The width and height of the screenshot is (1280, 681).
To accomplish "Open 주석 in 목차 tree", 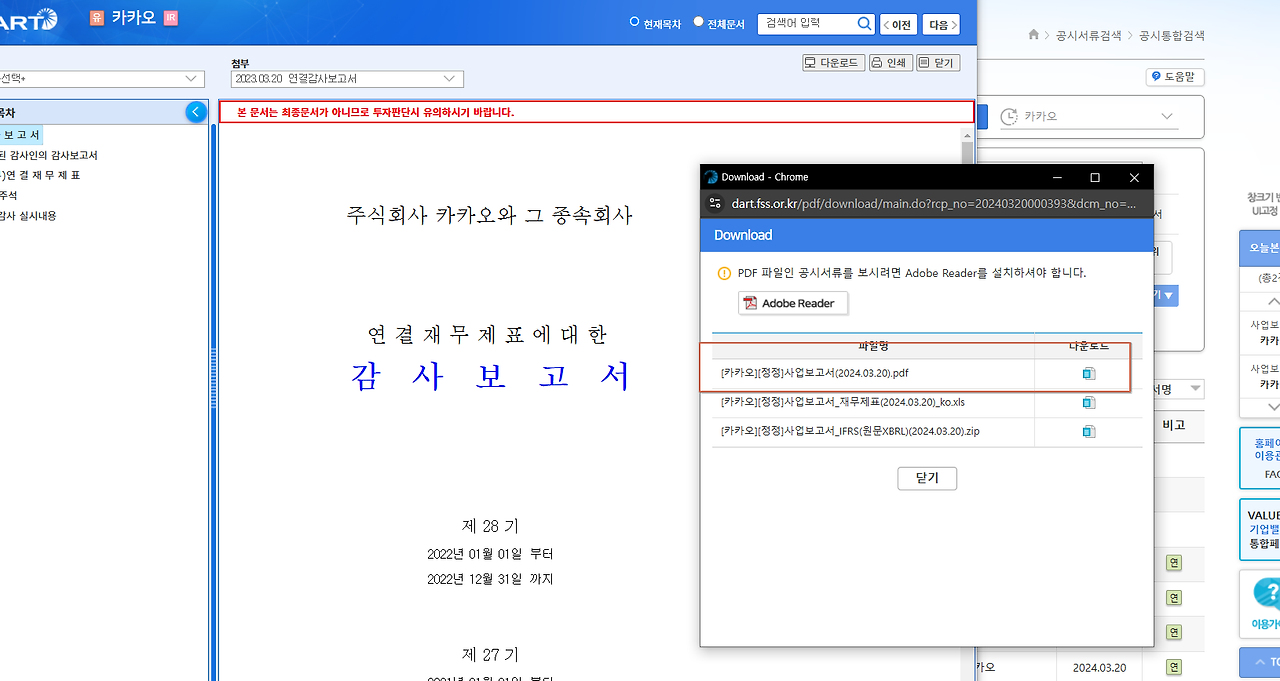I will coord(9,195).
